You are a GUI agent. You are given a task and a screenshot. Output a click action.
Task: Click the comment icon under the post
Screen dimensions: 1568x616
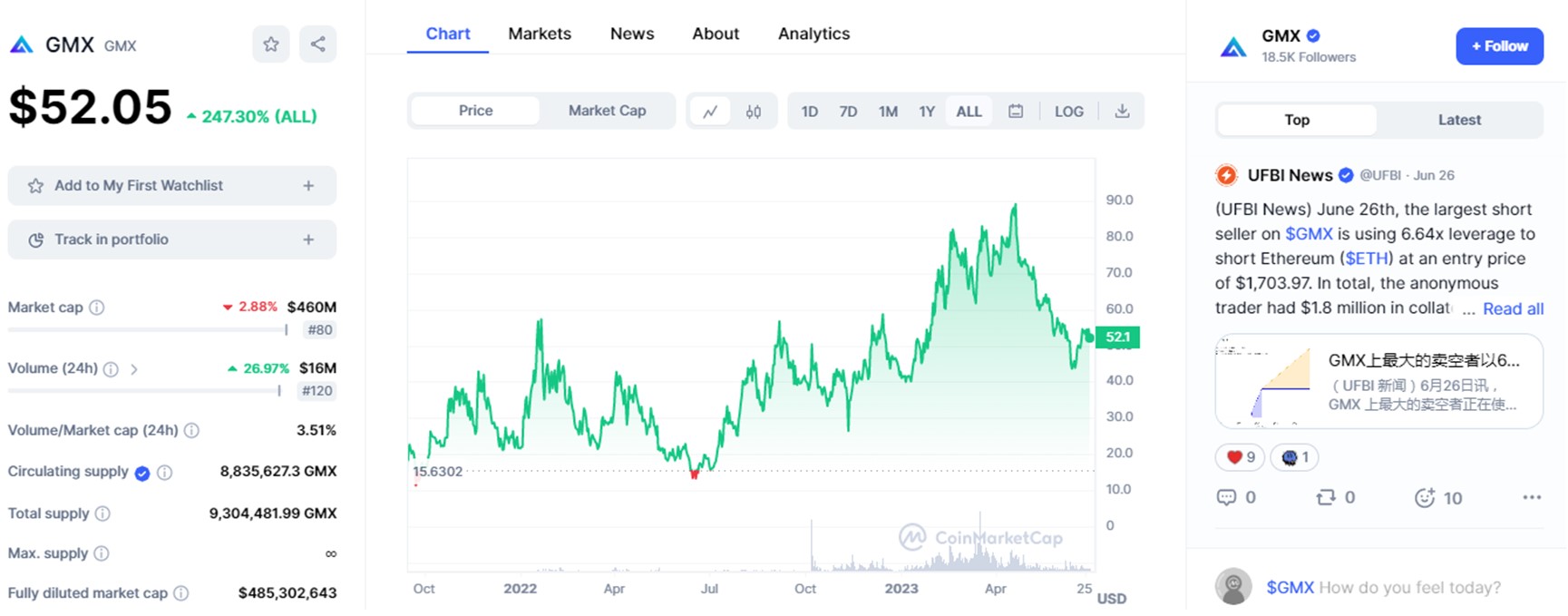click(1226, 497)
